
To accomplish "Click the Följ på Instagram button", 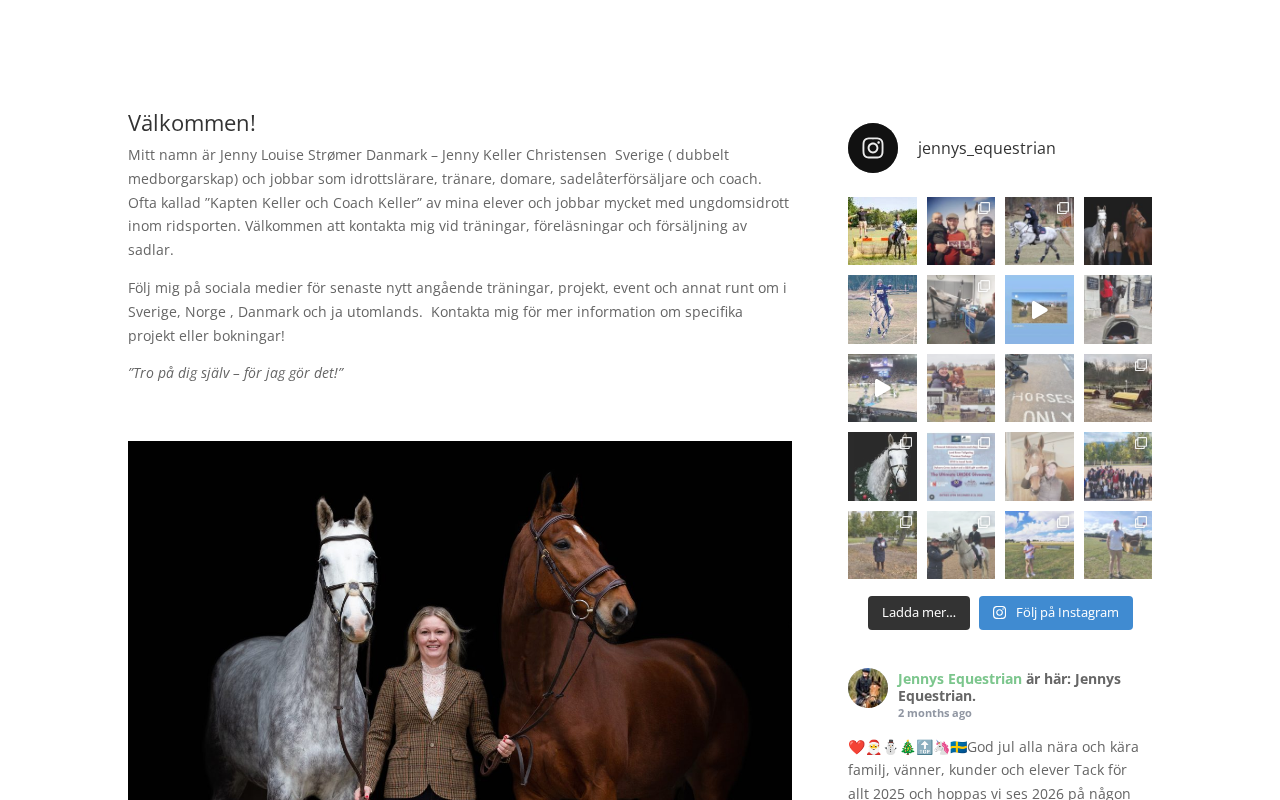I will tap(1056, 613).
